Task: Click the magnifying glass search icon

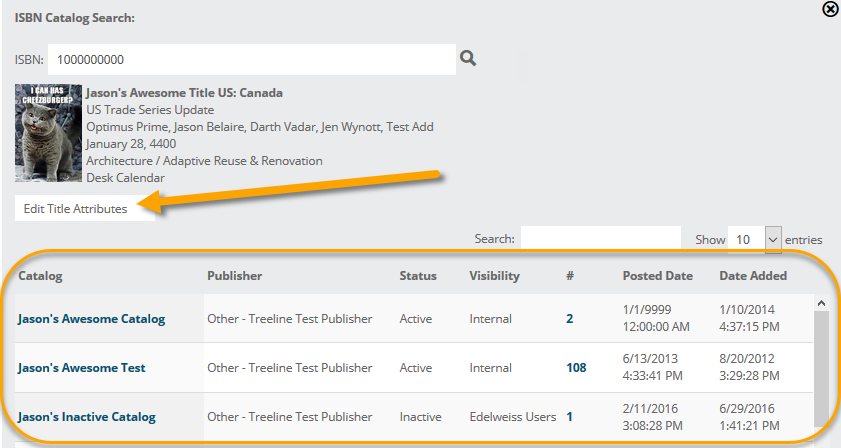Action: [x=467, y=59]
